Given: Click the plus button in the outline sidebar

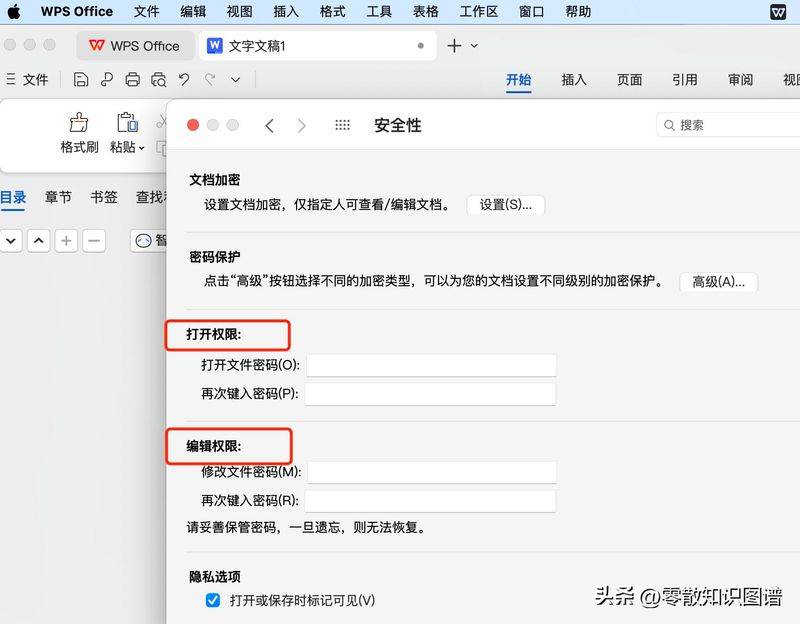Looking at the screenshot, I should point(65,240).
